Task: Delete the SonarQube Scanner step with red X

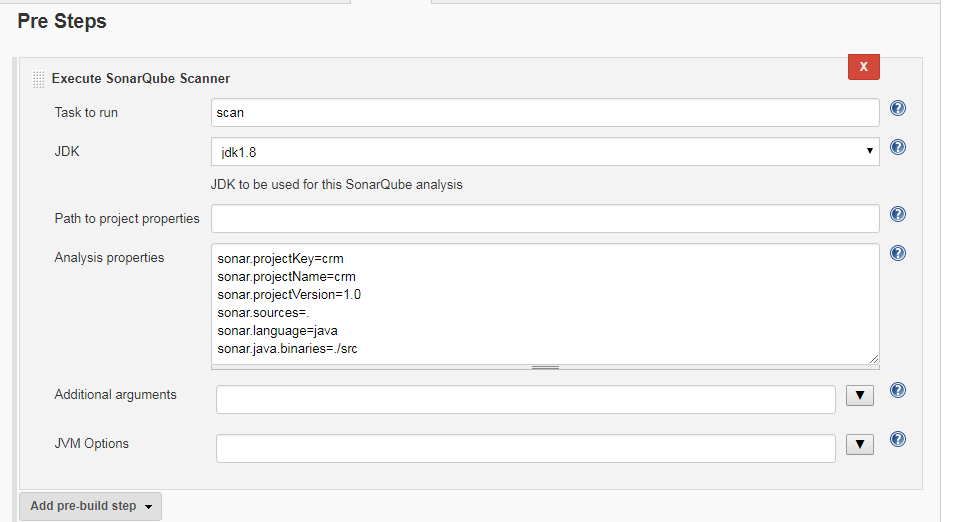Action: [x=863, y=67]
